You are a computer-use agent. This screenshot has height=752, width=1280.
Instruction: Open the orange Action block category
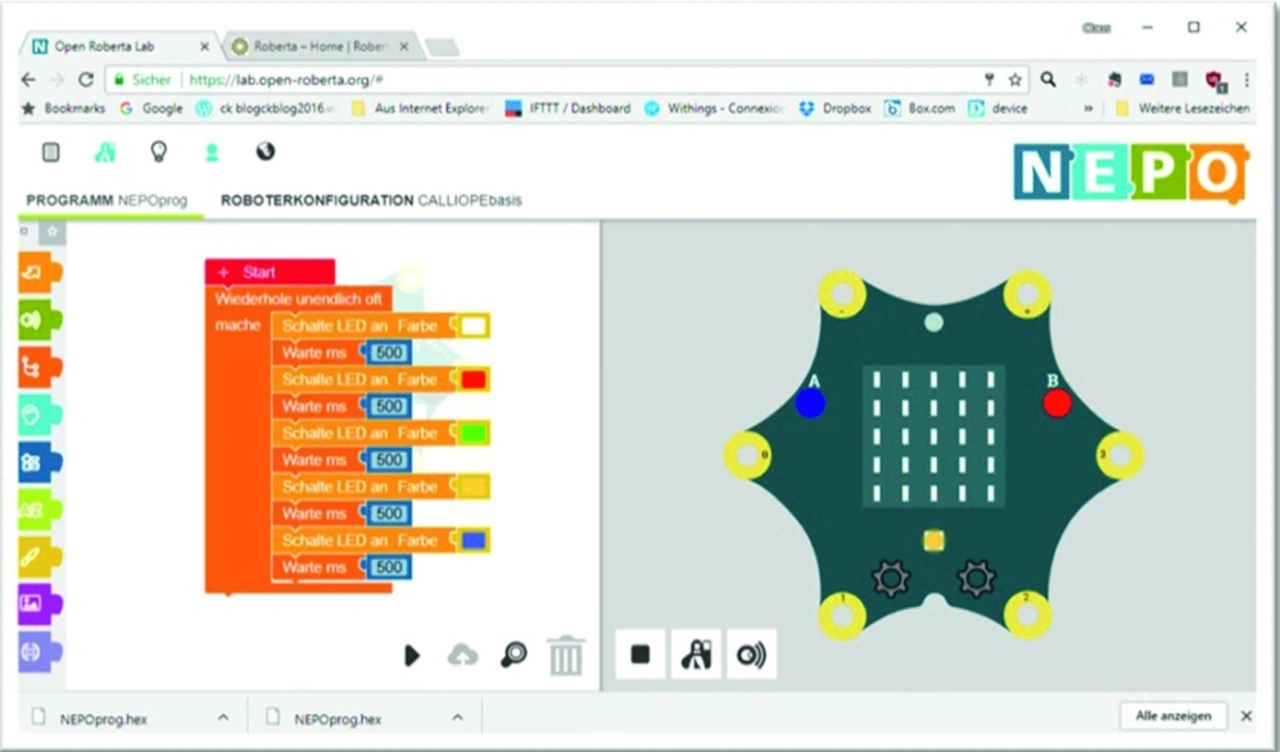point(40,272)
